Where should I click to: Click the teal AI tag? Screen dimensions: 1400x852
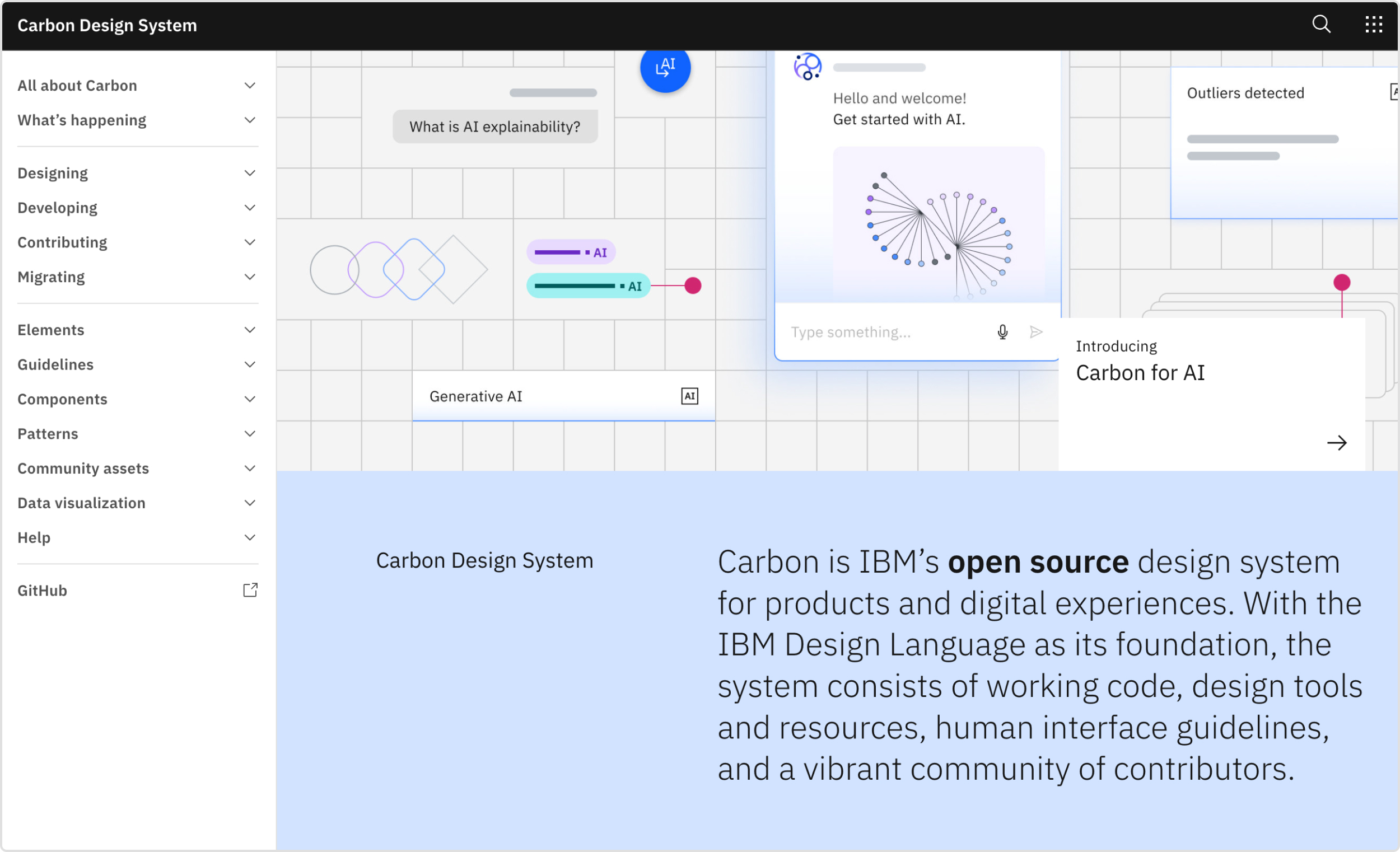(x=588, y=285)
